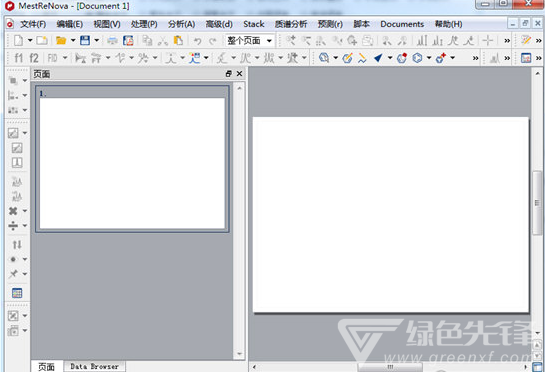The width and height of the screenshot is (545, 372).
Task: Select page 1 thumbnail in 页面 panel
Action: coord(132,159)
